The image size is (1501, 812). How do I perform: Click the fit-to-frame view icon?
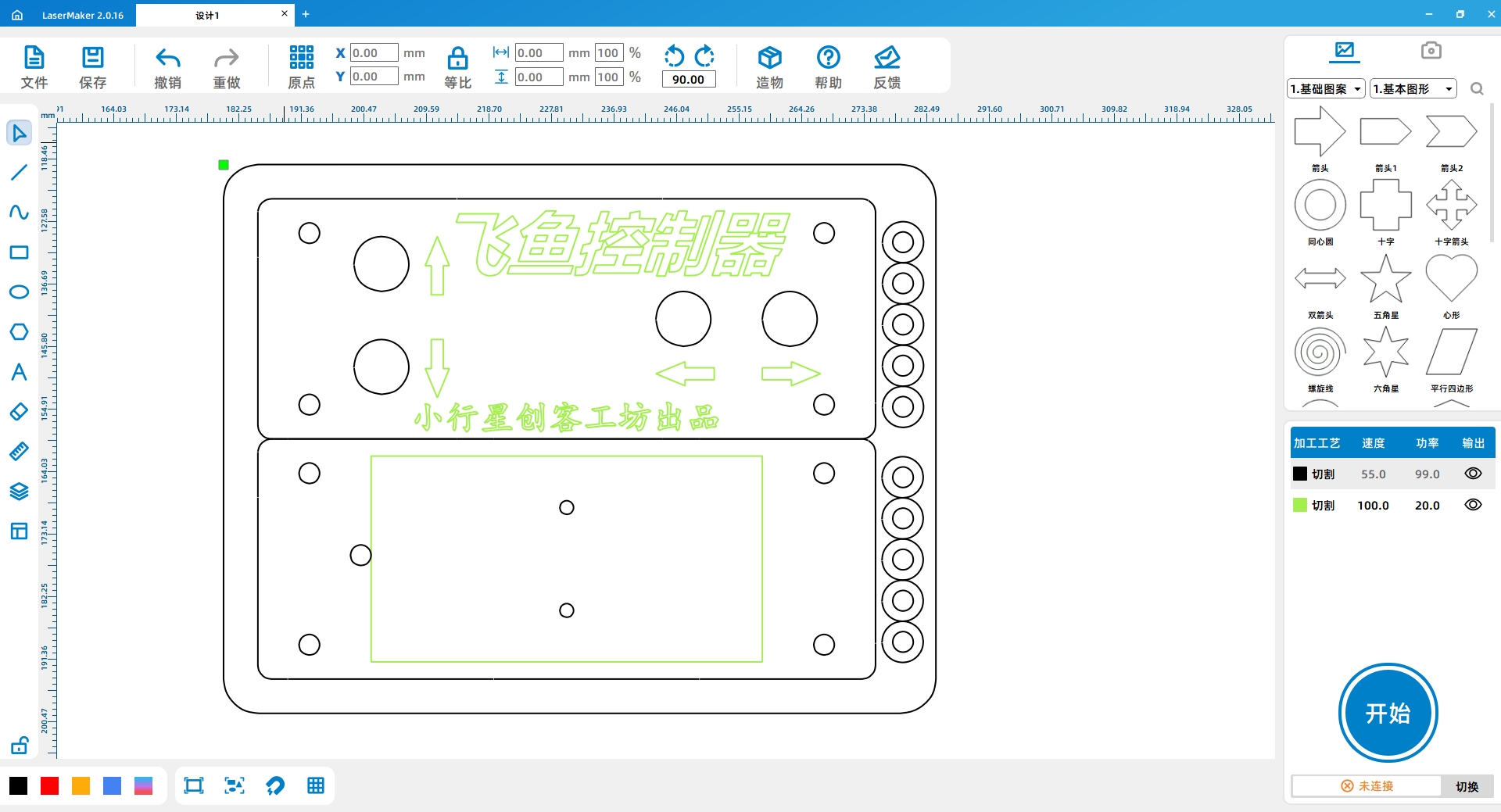(194, 785)
